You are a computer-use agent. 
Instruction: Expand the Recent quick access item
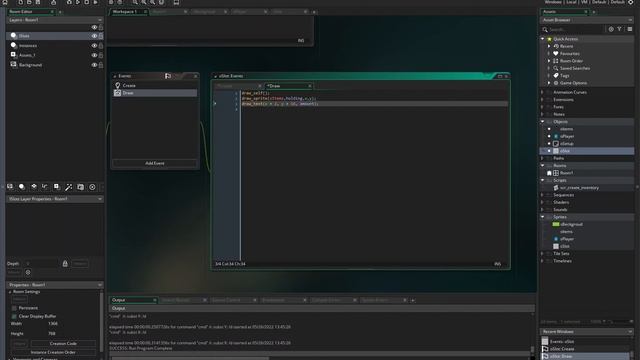[x=549, y=46]
